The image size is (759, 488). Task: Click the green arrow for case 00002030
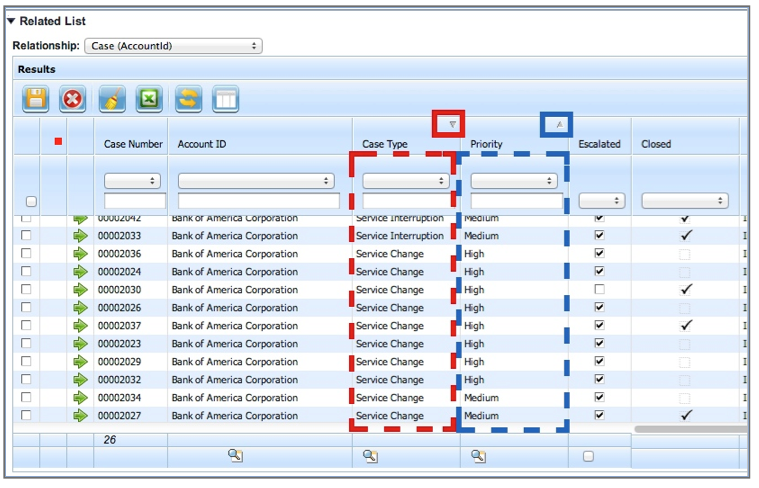tap(80, 290)
